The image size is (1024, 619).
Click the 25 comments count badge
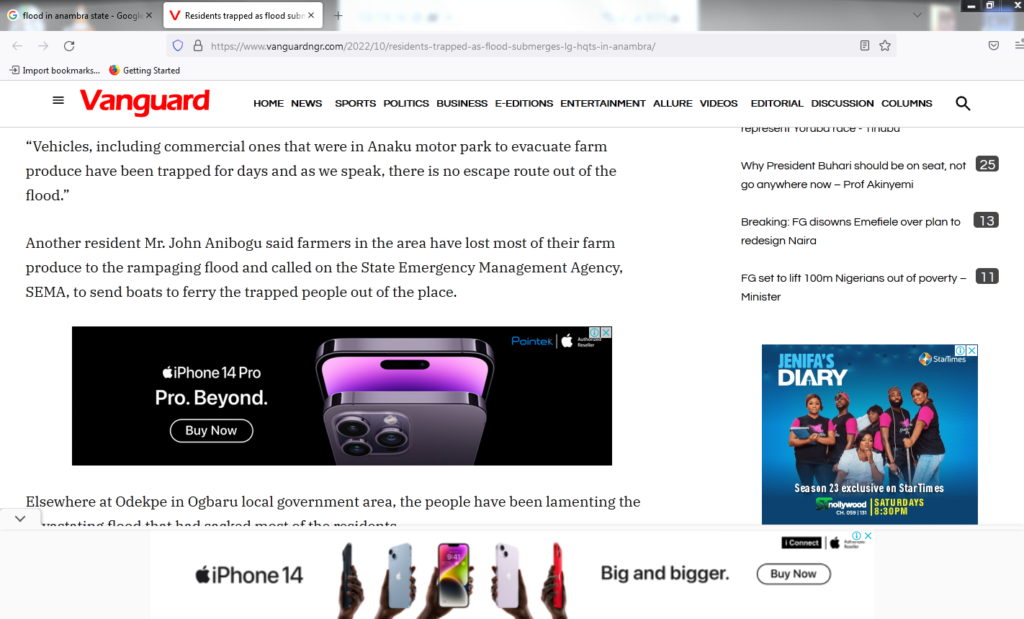(x=987, y=164)
